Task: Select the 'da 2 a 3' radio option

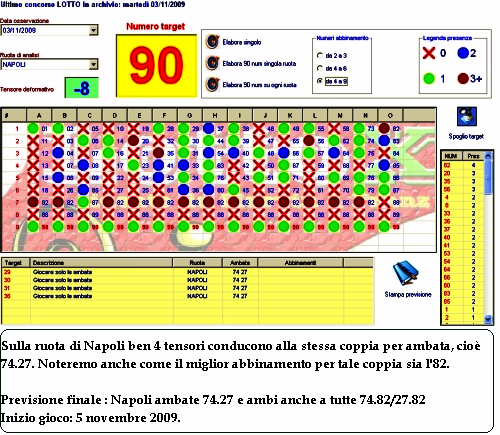Action: coord(320,55)
